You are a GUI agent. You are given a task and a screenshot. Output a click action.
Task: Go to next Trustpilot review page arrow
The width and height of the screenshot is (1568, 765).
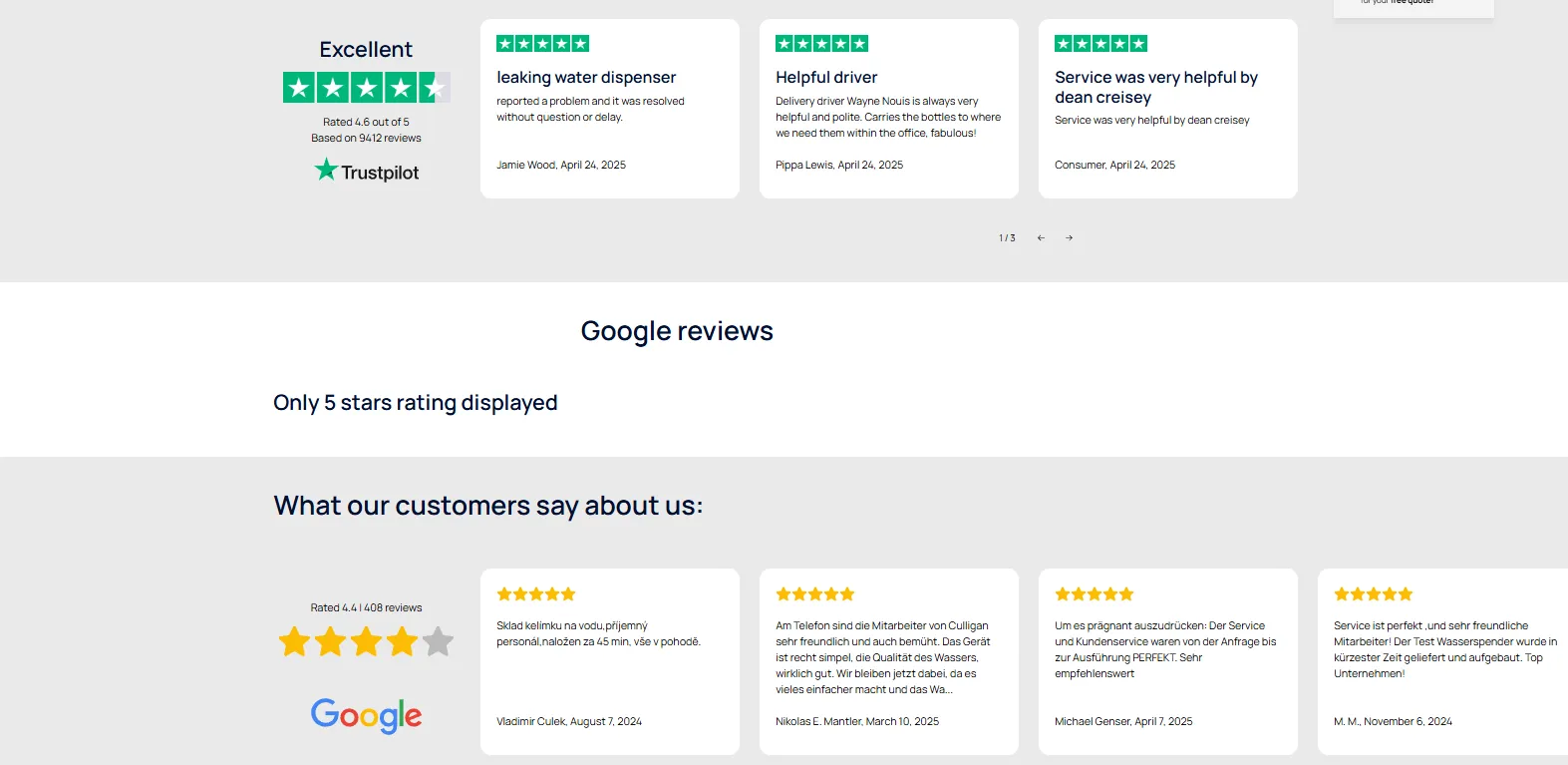click(1069, 237)
